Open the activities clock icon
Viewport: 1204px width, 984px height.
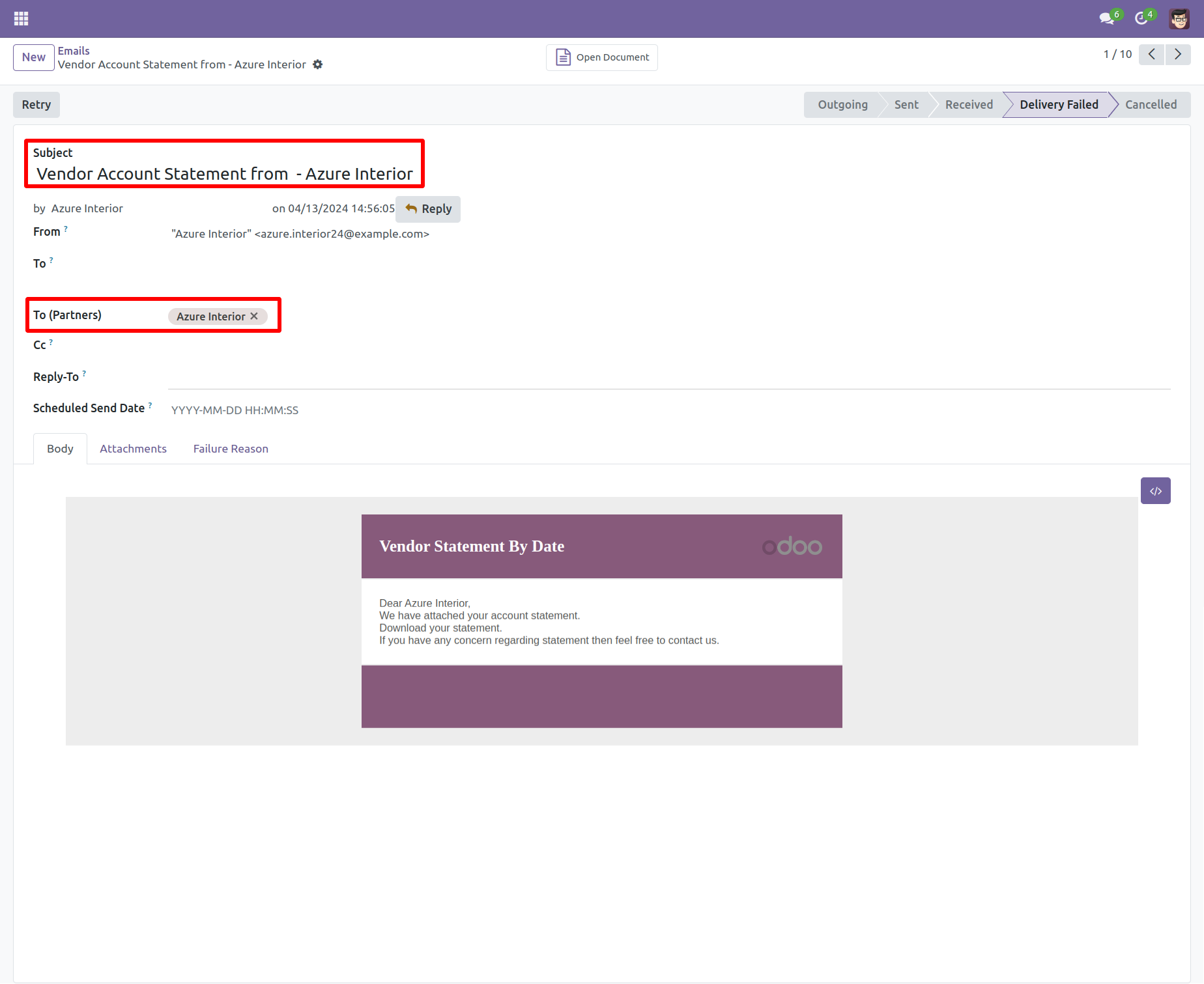pos(1141,18)
